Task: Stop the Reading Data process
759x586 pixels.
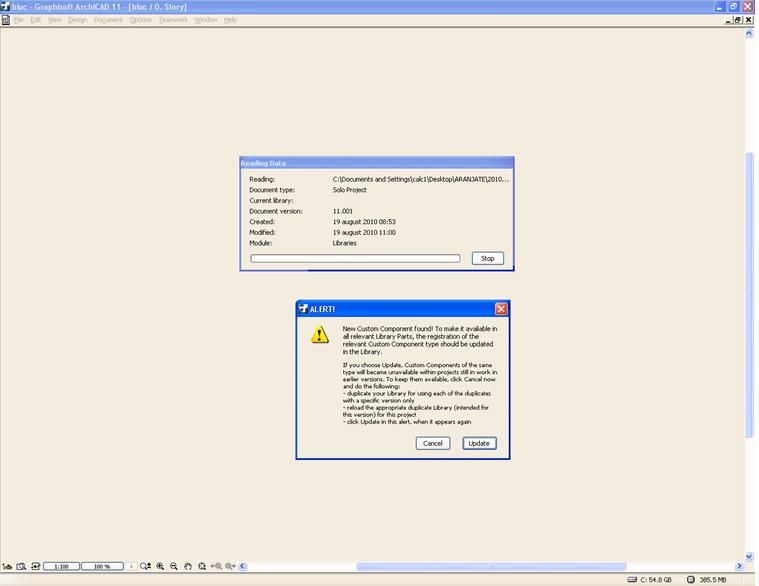Action: [487, 258]
